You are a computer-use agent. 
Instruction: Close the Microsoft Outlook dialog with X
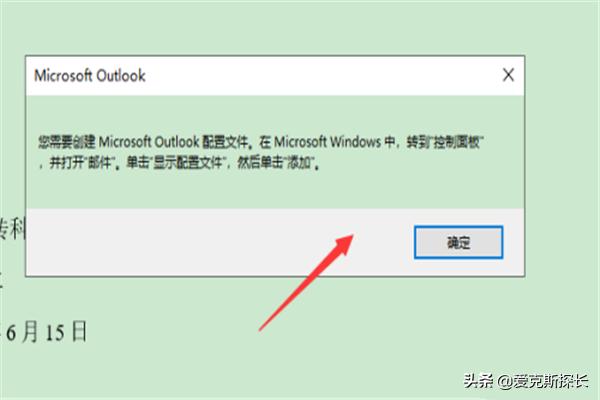tap(508, 75)
